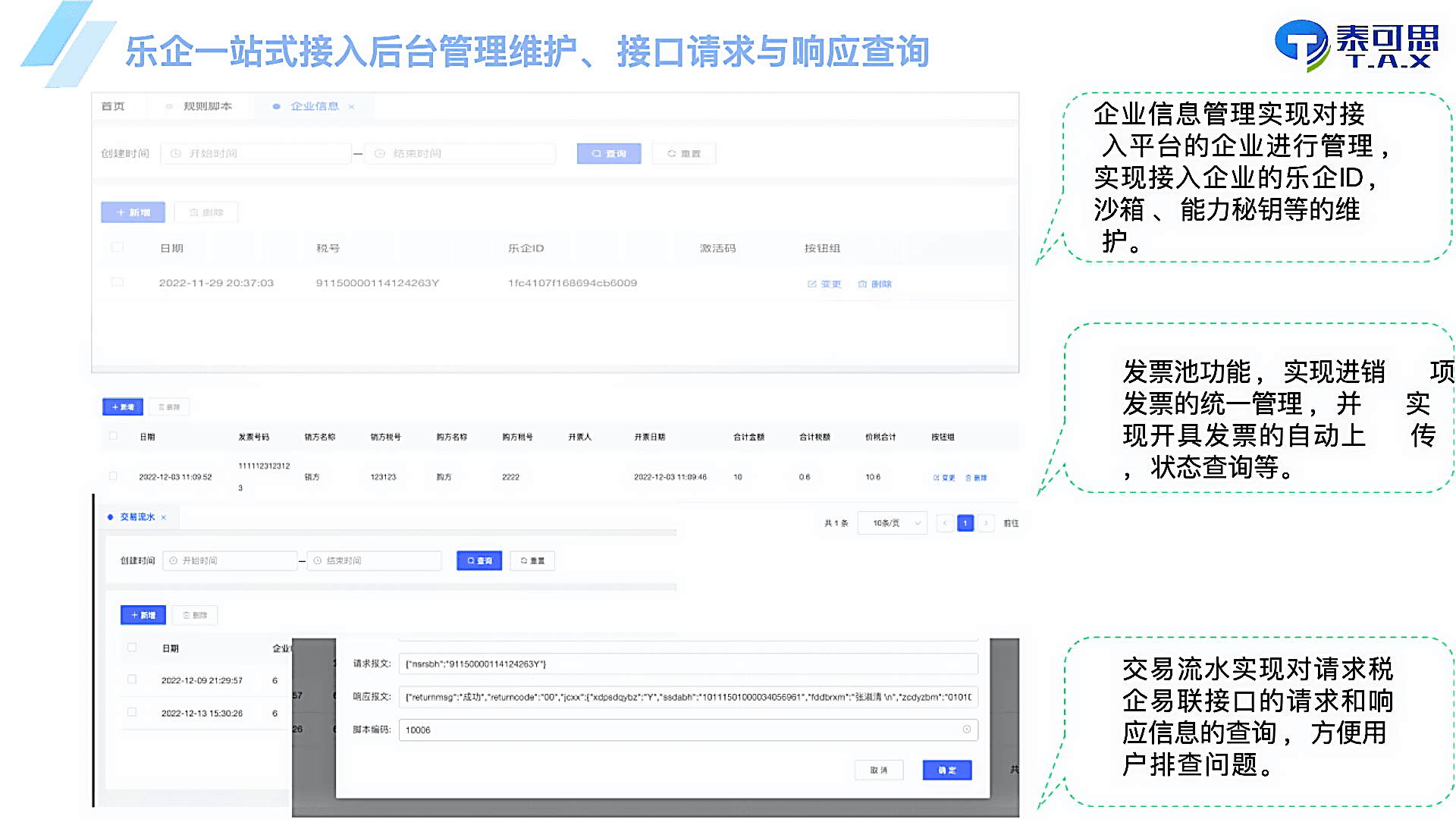This screenshot has height=819, width=1456.
Task: Tick header checkbox of the invoice pool table
Action: point(114,436)
